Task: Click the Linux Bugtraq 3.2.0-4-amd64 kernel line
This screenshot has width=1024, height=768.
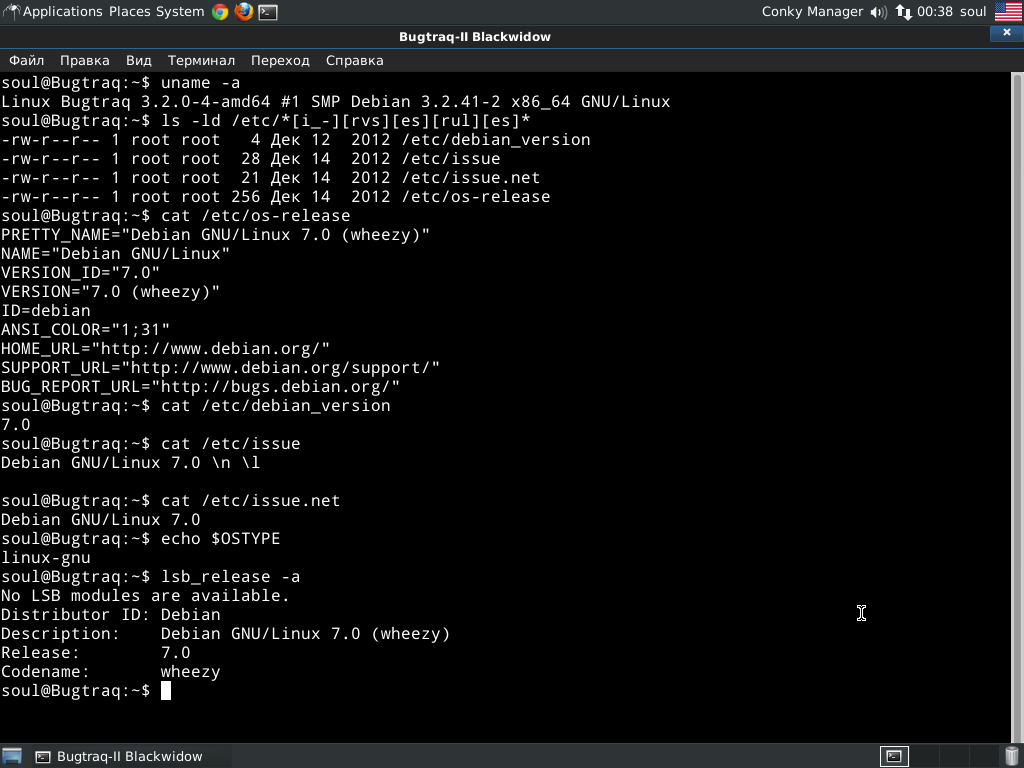Action: tap(336, 102)
